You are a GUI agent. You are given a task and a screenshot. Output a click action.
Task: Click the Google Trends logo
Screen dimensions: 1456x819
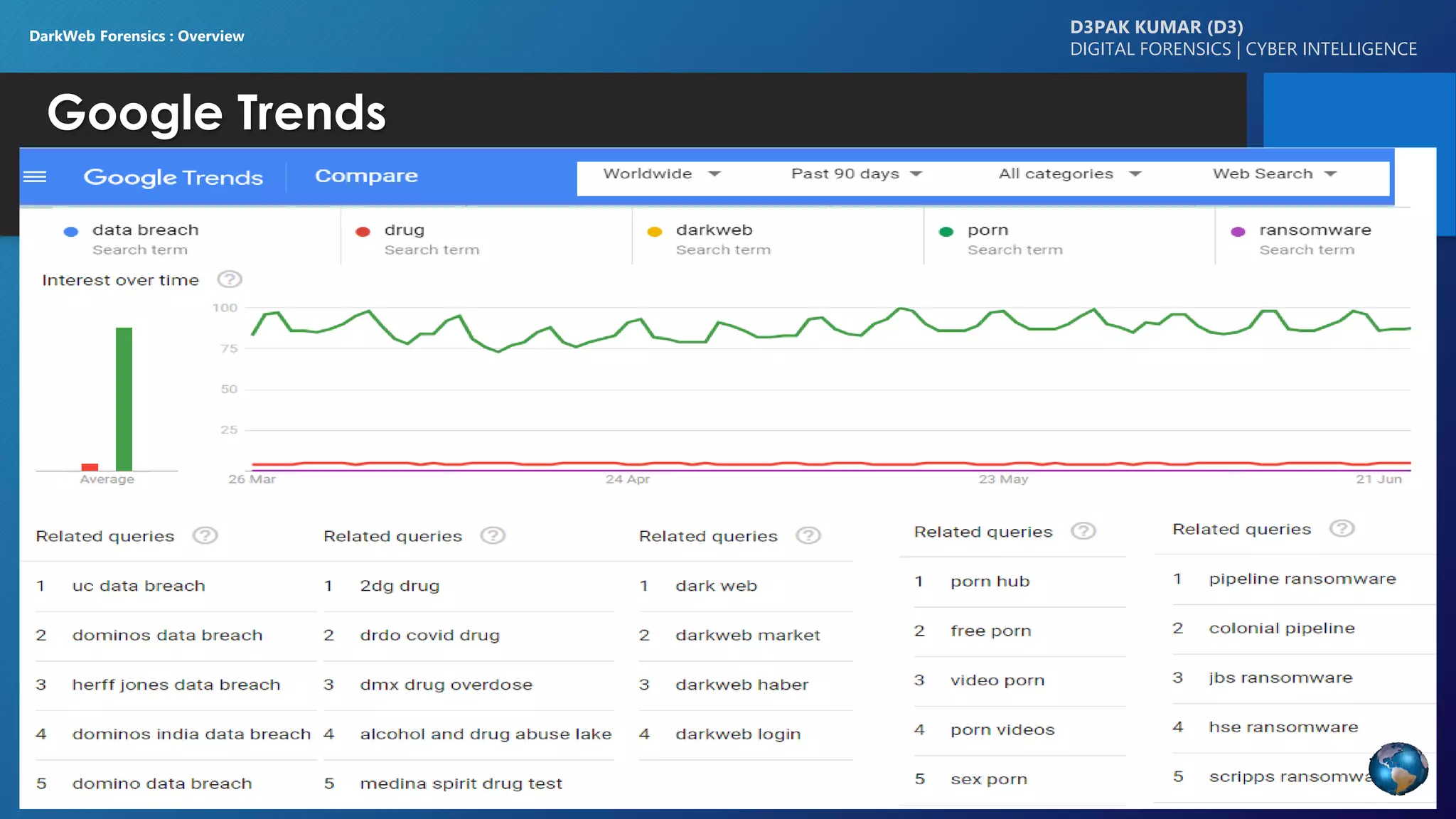pos(173,177)
